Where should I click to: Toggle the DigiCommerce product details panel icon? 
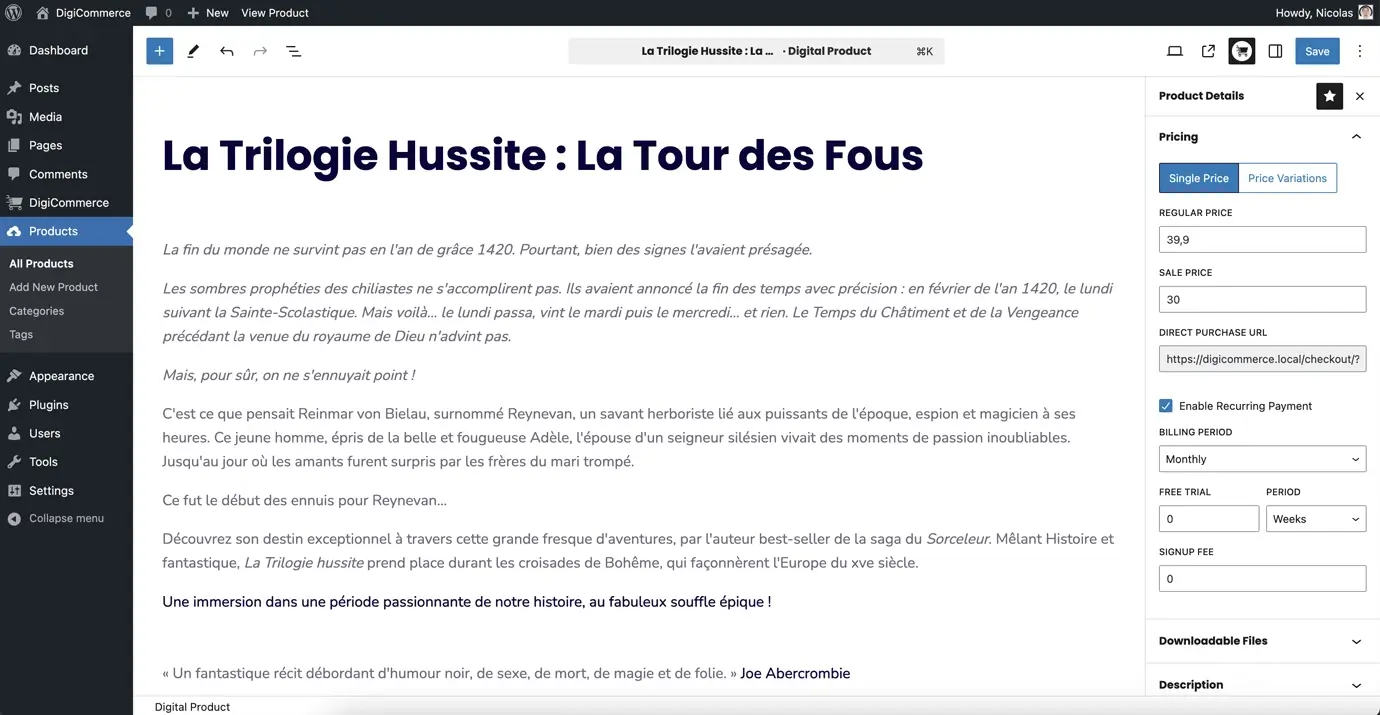[1242, 51]
